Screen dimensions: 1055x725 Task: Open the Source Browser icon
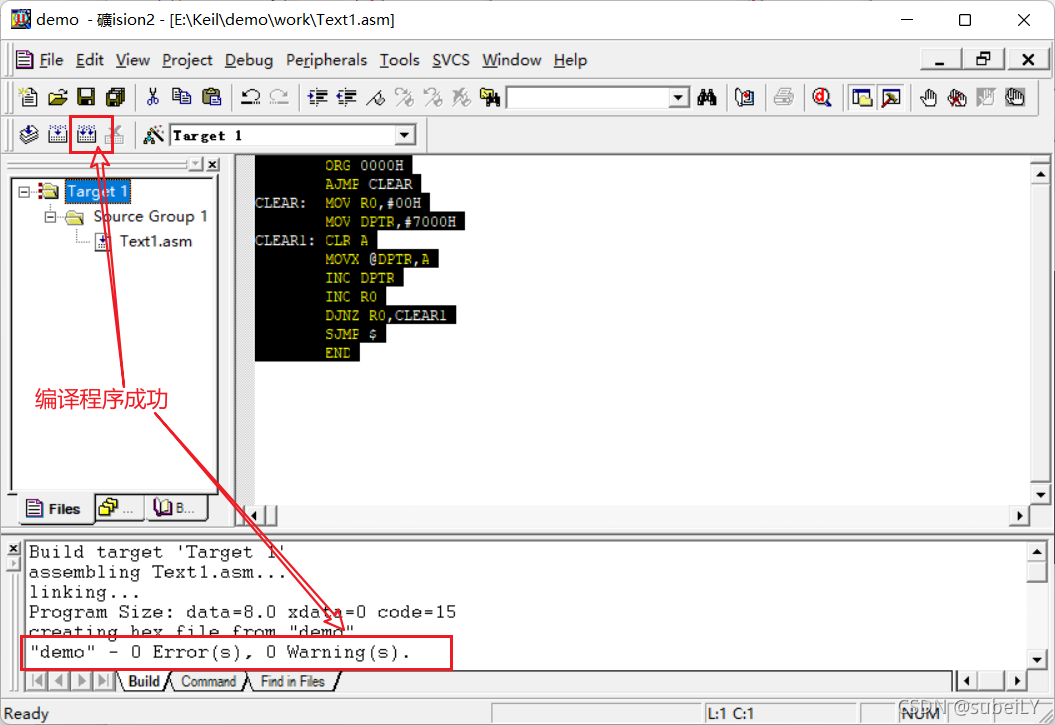(x=745, y=98)
